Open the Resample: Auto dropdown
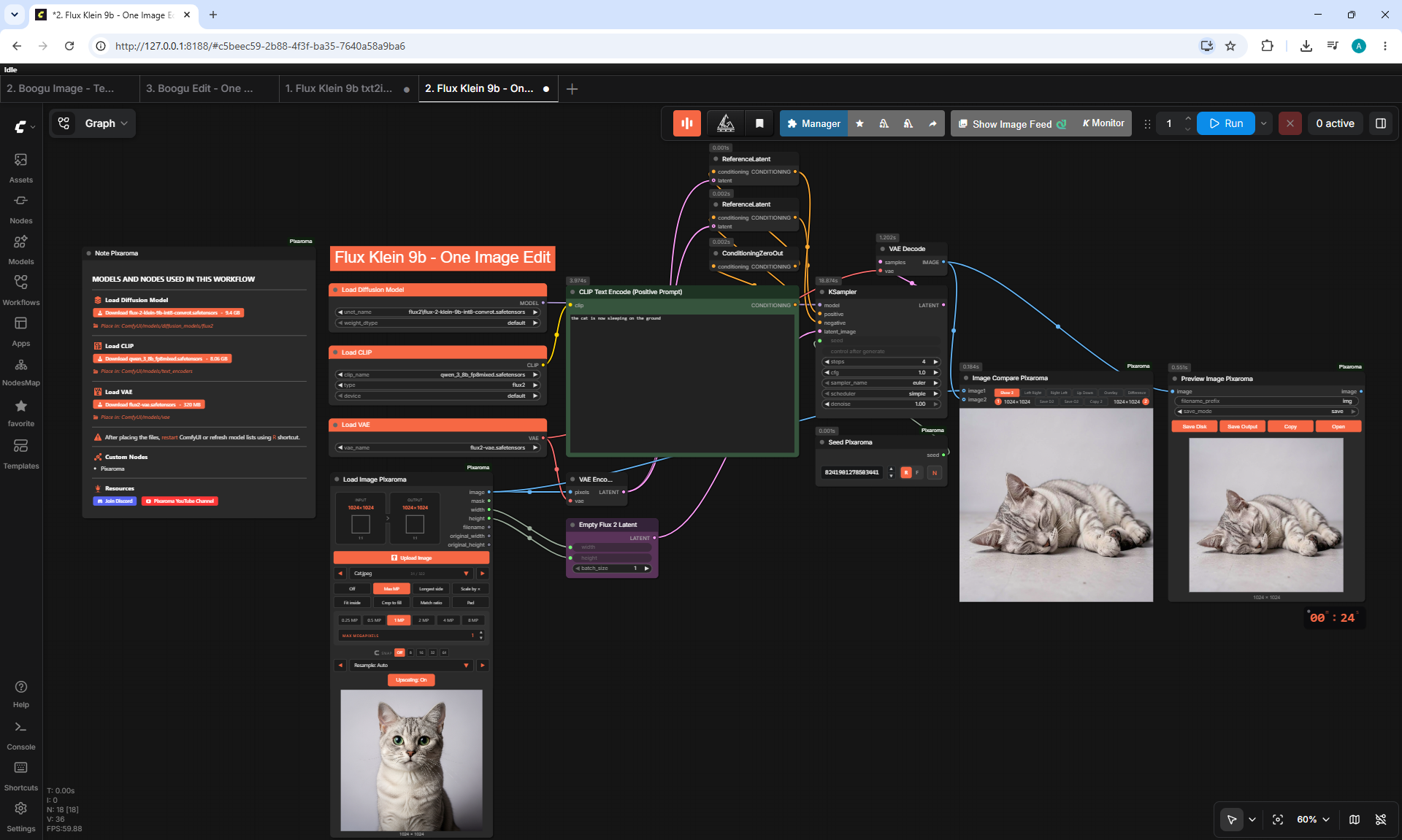 410,666
